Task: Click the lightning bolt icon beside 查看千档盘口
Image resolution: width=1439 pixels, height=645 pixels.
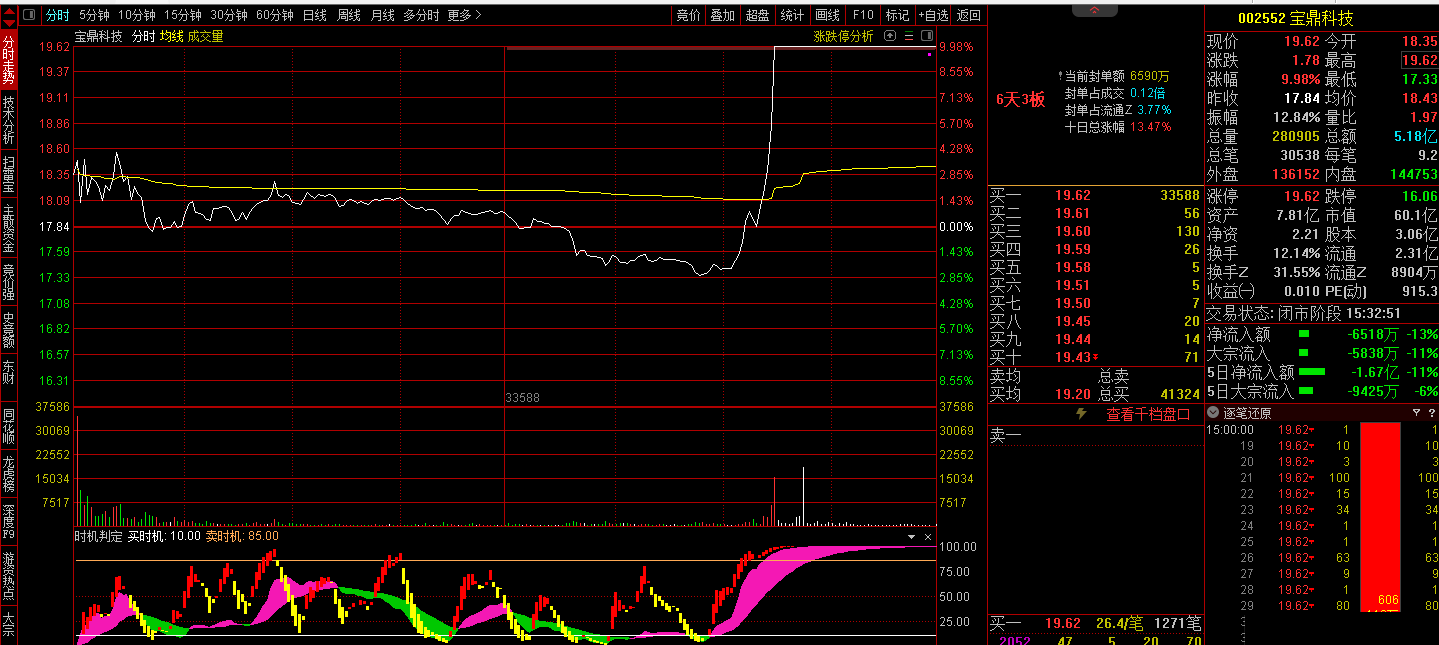Action: point(1080,414)
